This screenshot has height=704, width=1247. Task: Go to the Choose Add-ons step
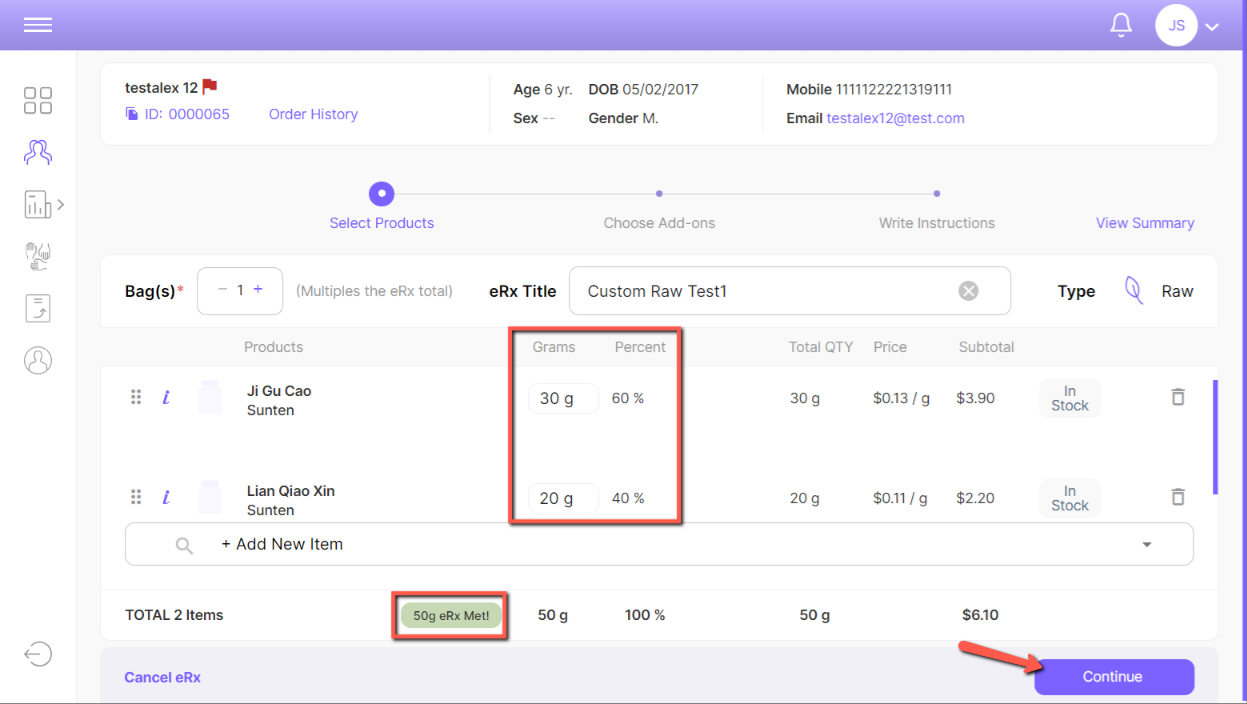659,223
